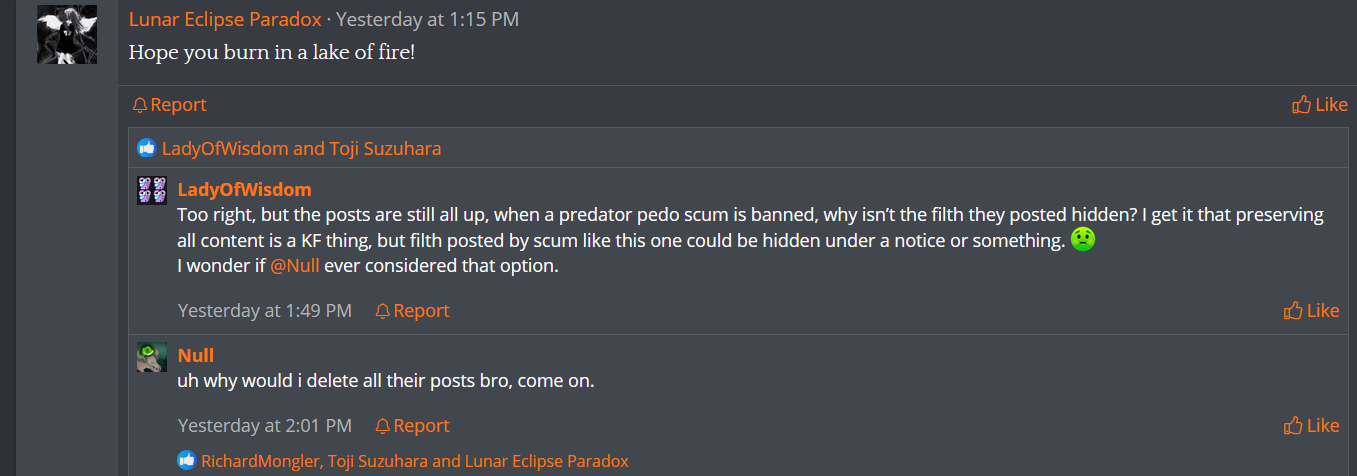This screenshot has height=476, width=1357.
Task: Like the main post by Lunar Eclipse Paradox
Action: pos(1319,105)
